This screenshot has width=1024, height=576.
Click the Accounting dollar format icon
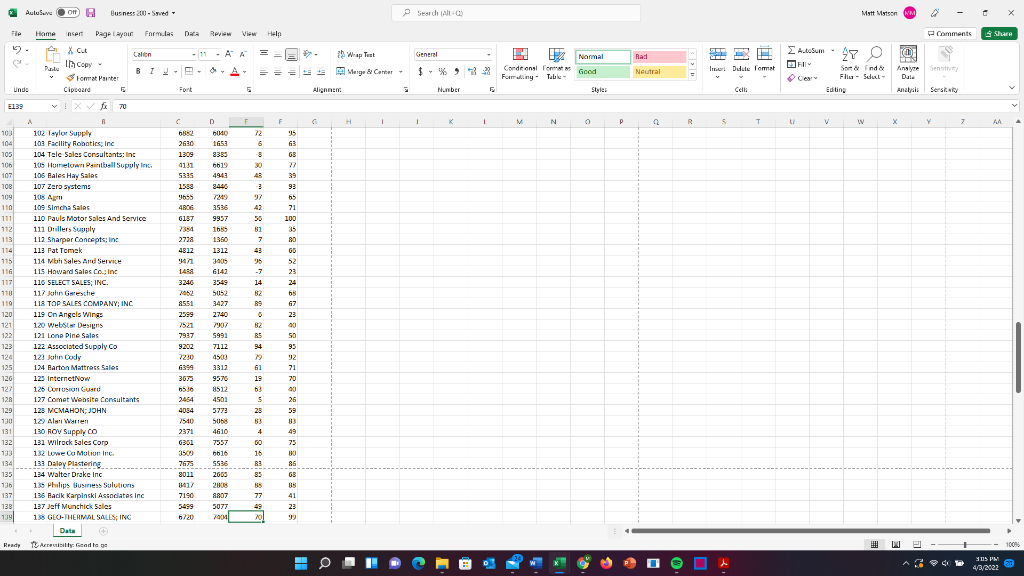[421, 72]
